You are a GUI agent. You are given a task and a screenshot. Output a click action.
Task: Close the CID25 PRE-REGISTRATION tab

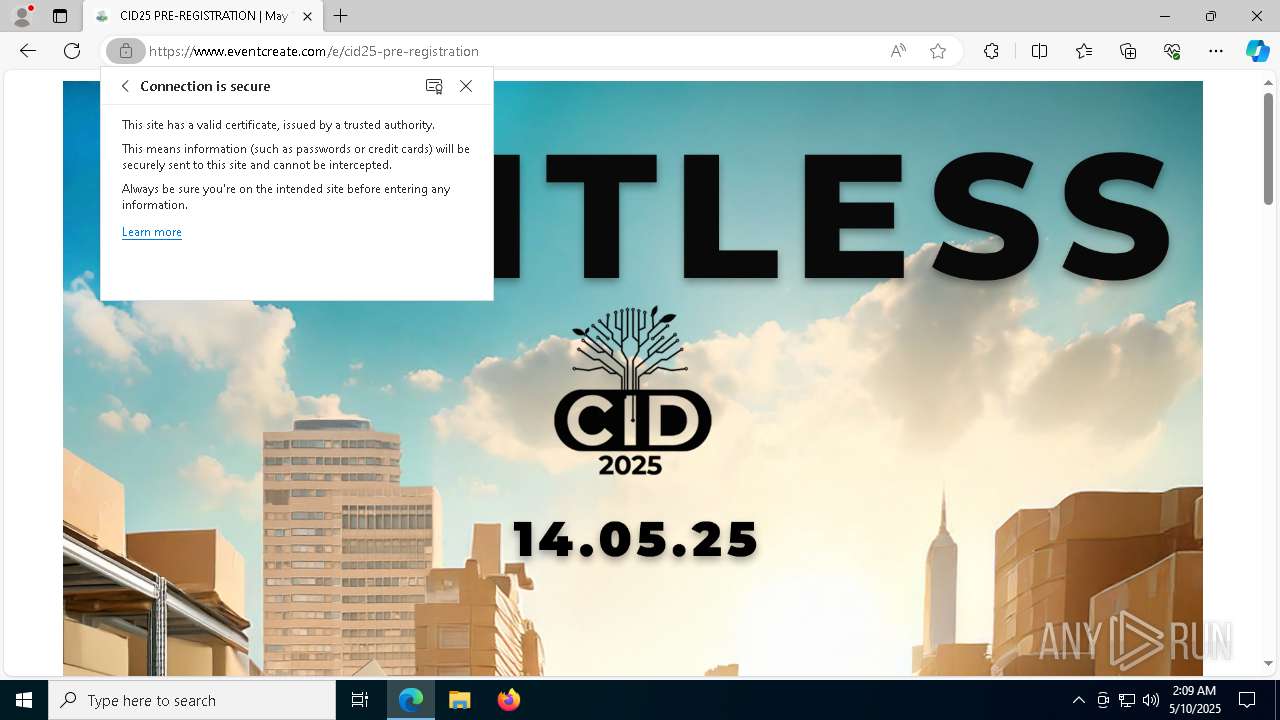click(307, 16)
